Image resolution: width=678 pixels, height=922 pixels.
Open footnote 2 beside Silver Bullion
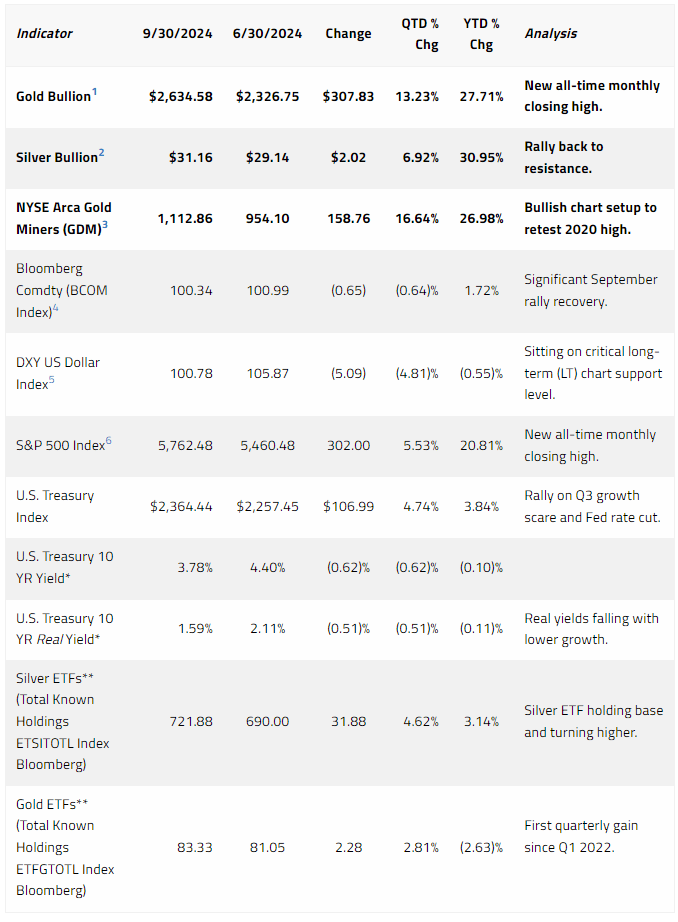tap(102, 153)
